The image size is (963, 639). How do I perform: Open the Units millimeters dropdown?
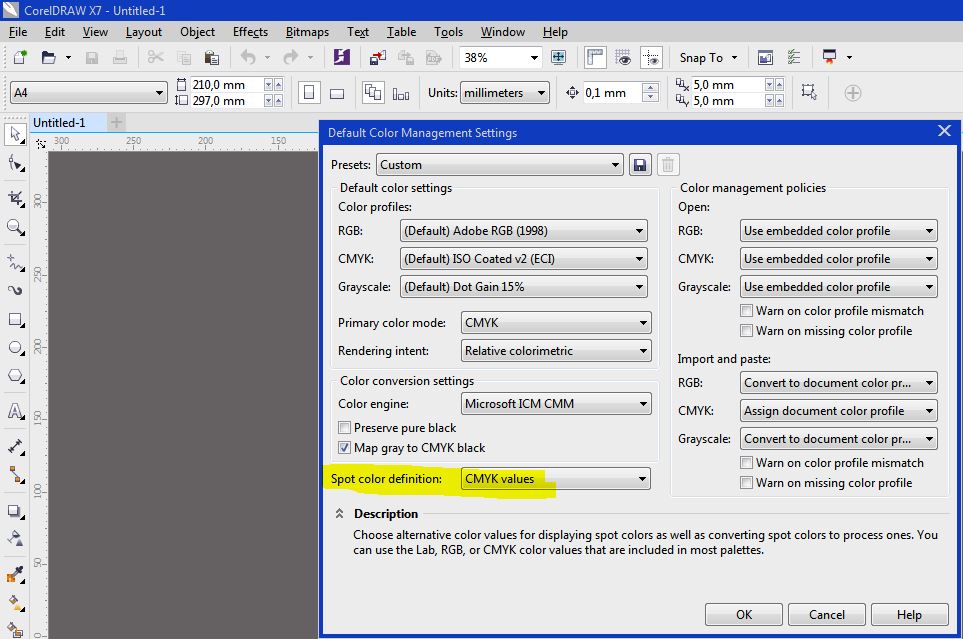pyautogui.click(x=504, y=93)
